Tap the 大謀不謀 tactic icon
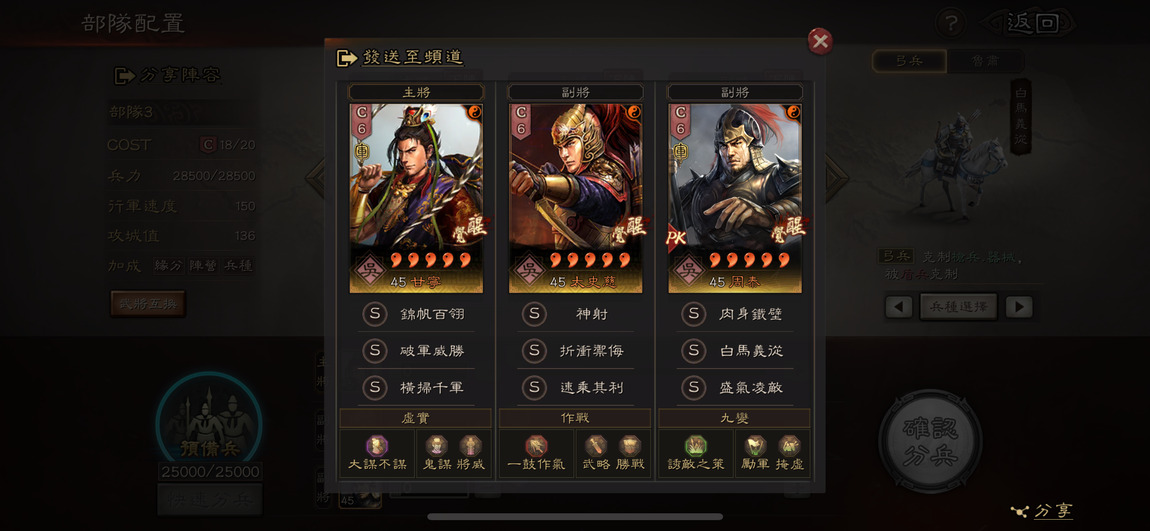 [x=376, y=446]
